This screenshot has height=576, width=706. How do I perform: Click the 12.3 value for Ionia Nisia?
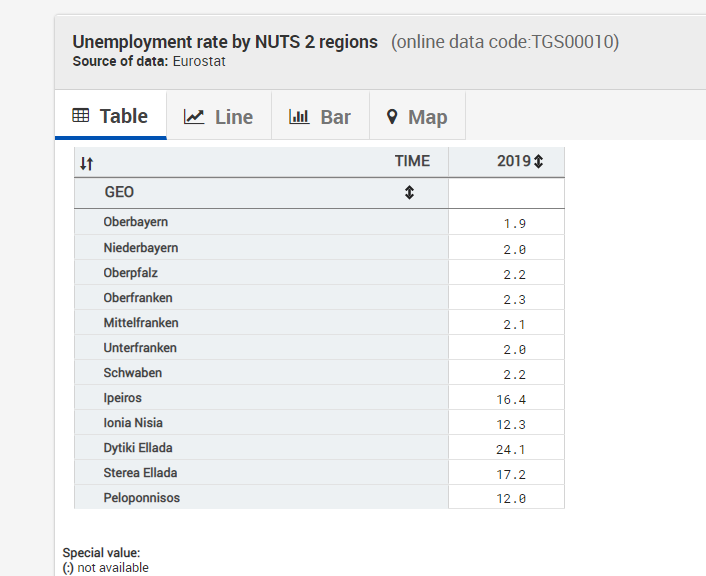pyautogui.click(x=511, y=425)
